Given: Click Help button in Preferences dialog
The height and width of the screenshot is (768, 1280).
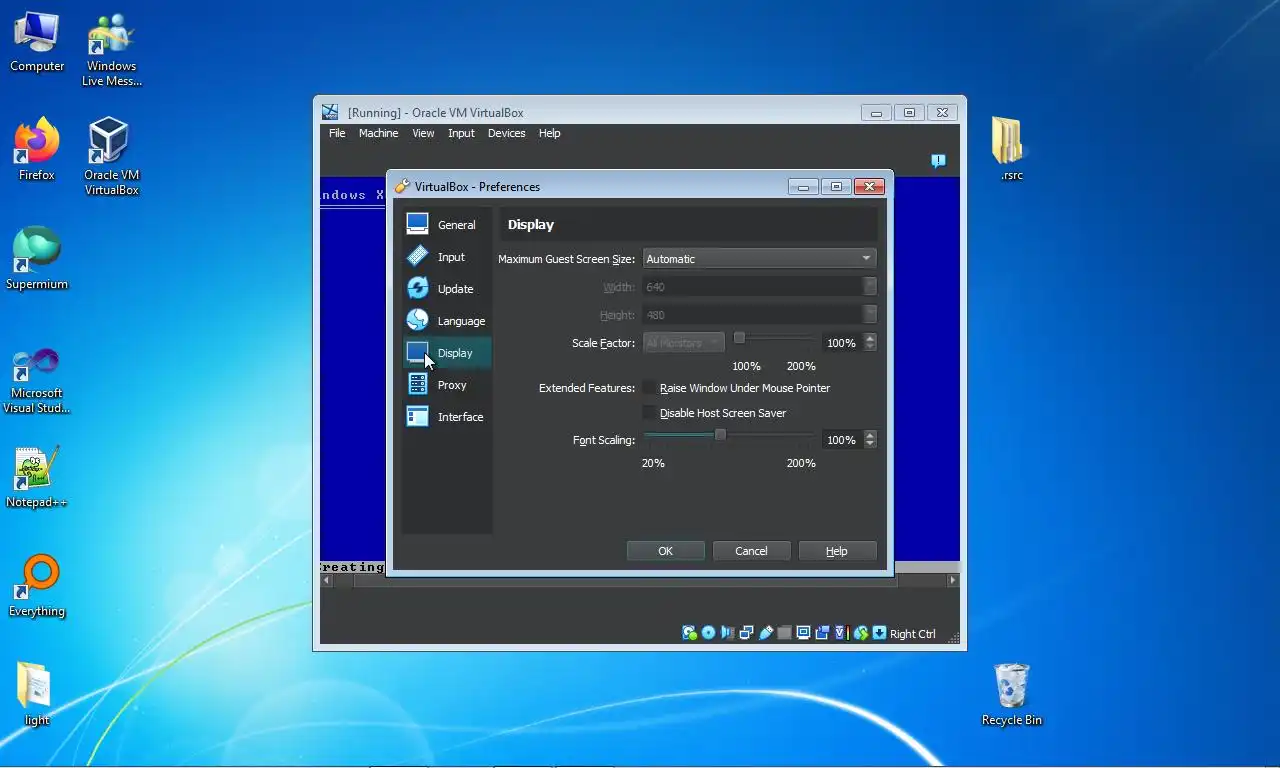Looking at the screenshot, I should (837, 551).
